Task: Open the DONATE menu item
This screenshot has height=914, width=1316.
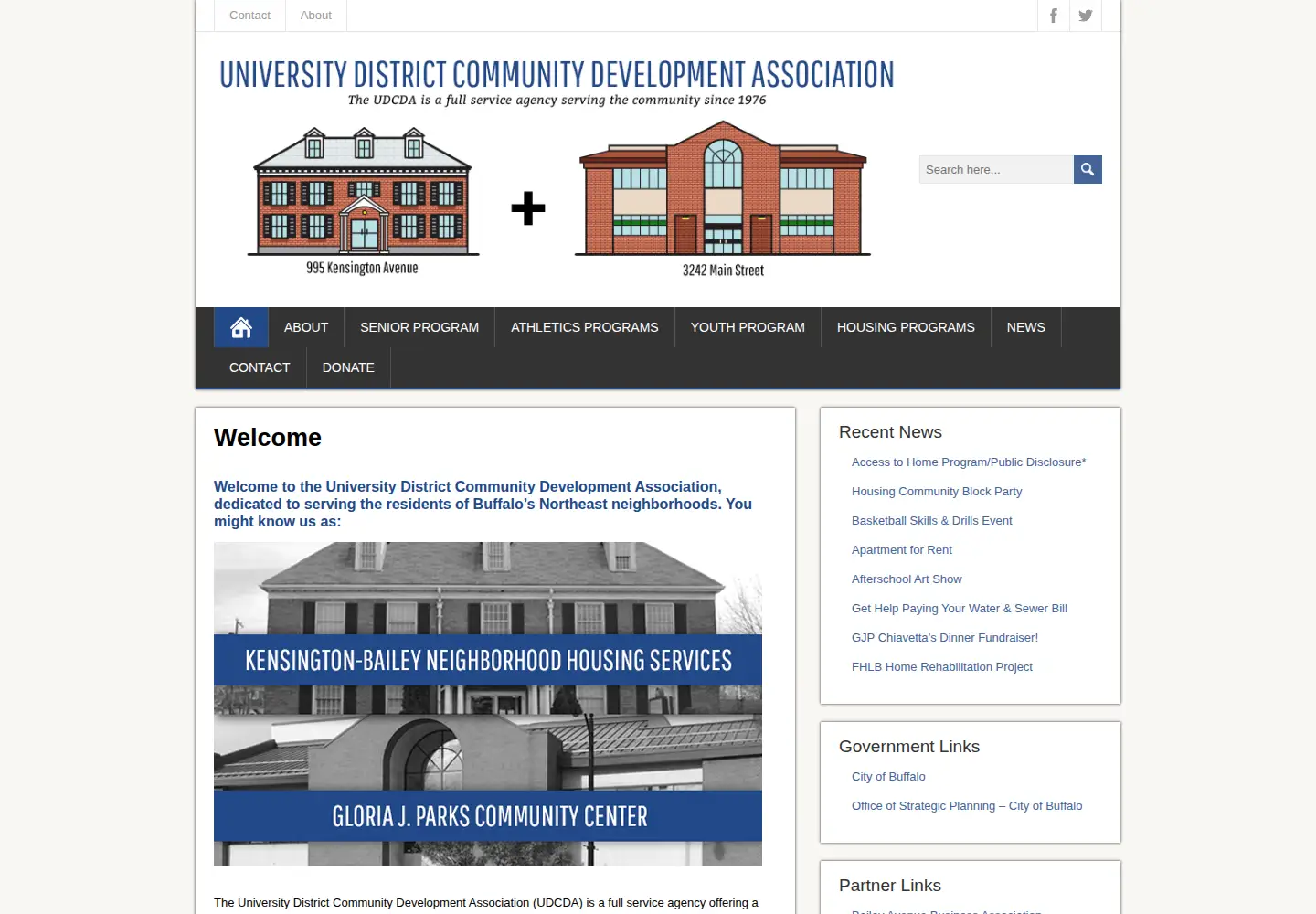Action: pos(348,367)
